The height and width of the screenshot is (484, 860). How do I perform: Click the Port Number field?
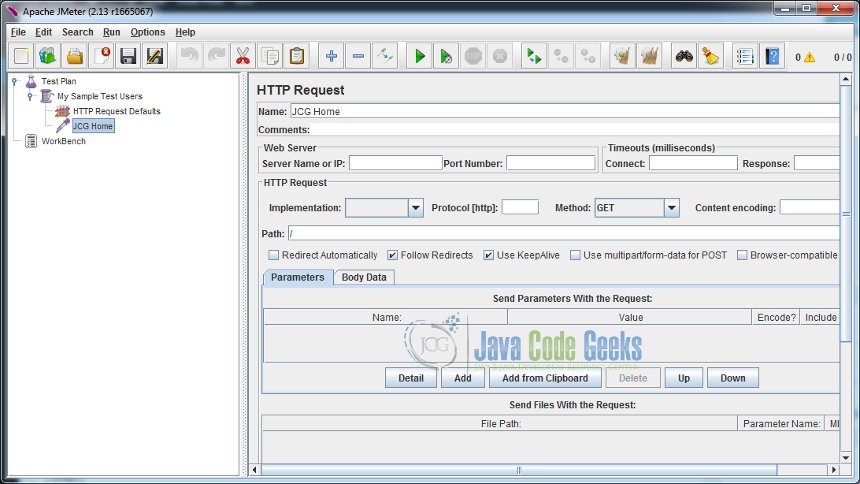(551, 163)
